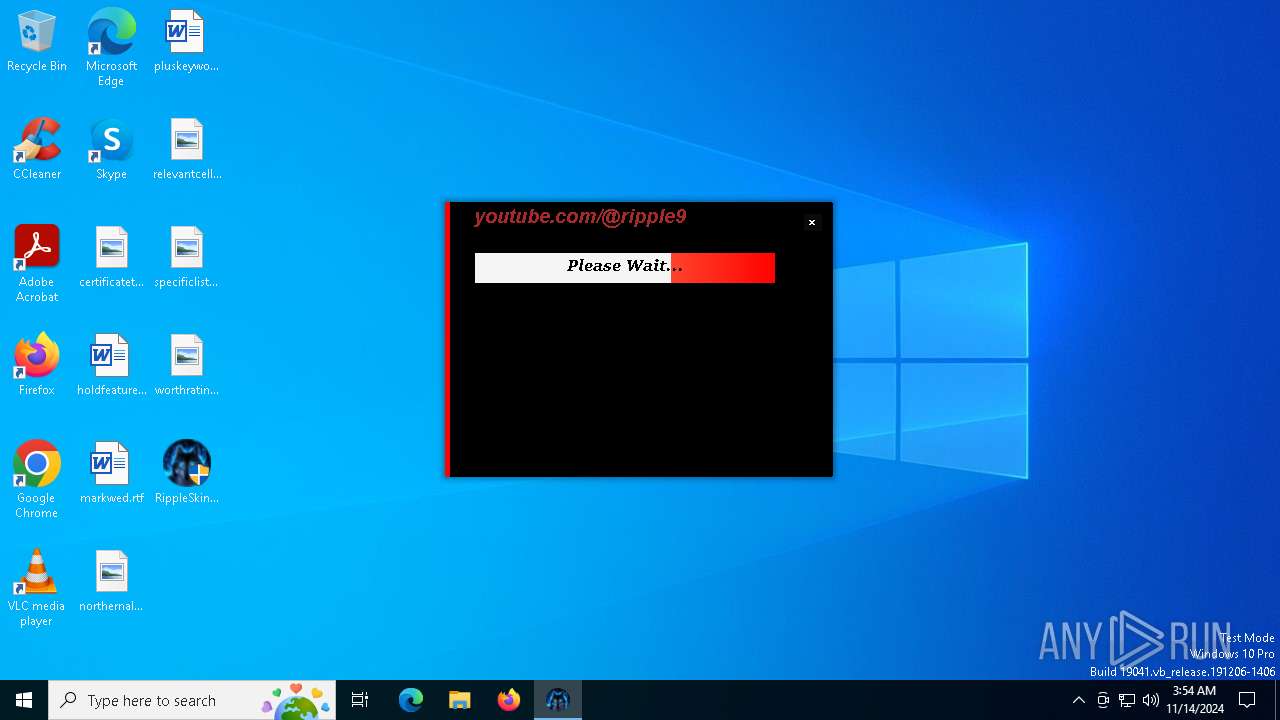The width and height of the screenshot is (1280, 720).
Task: Select the Skype desktop shortcut
Action: point(111,149)
